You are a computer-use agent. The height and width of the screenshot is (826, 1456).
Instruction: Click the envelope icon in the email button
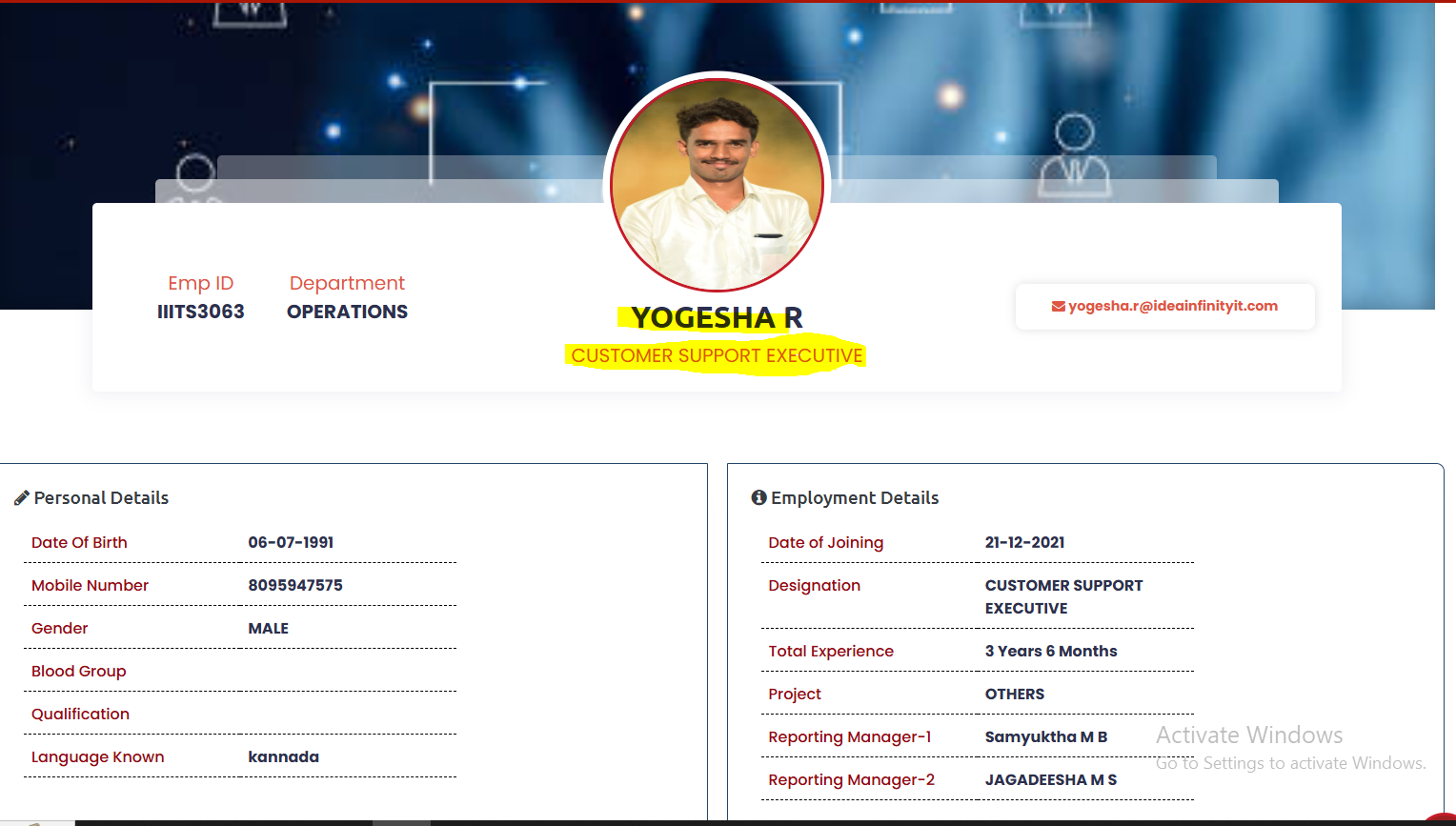point(1058,307)
